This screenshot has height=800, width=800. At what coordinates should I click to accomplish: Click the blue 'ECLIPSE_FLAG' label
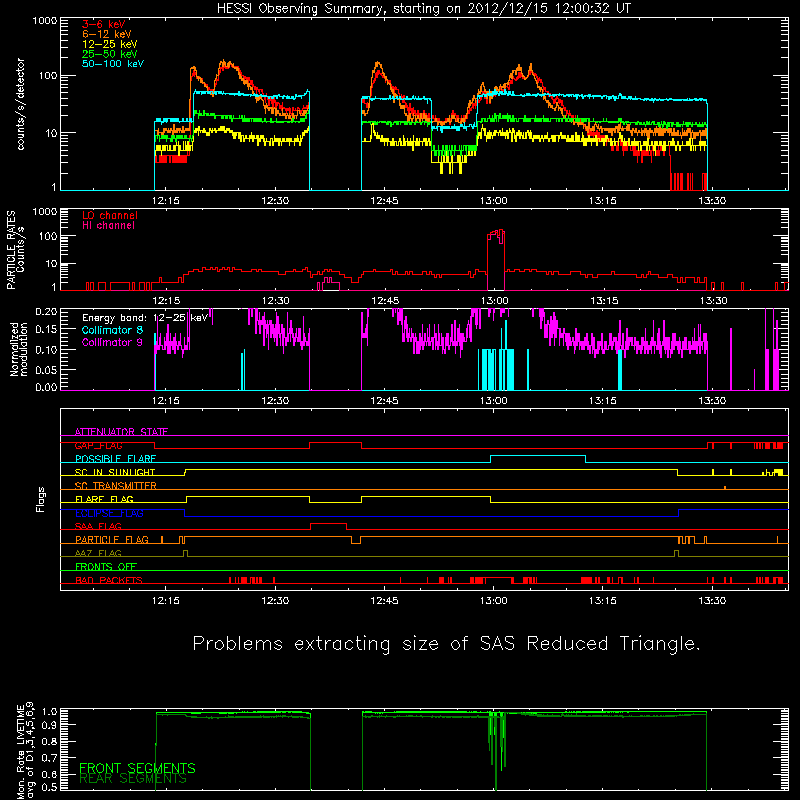click(109, 513)
